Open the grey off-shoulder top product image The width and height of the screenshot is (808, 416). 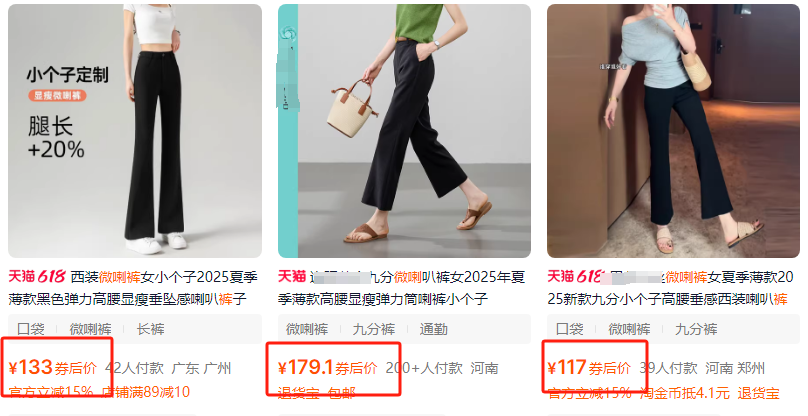(674, 131)
